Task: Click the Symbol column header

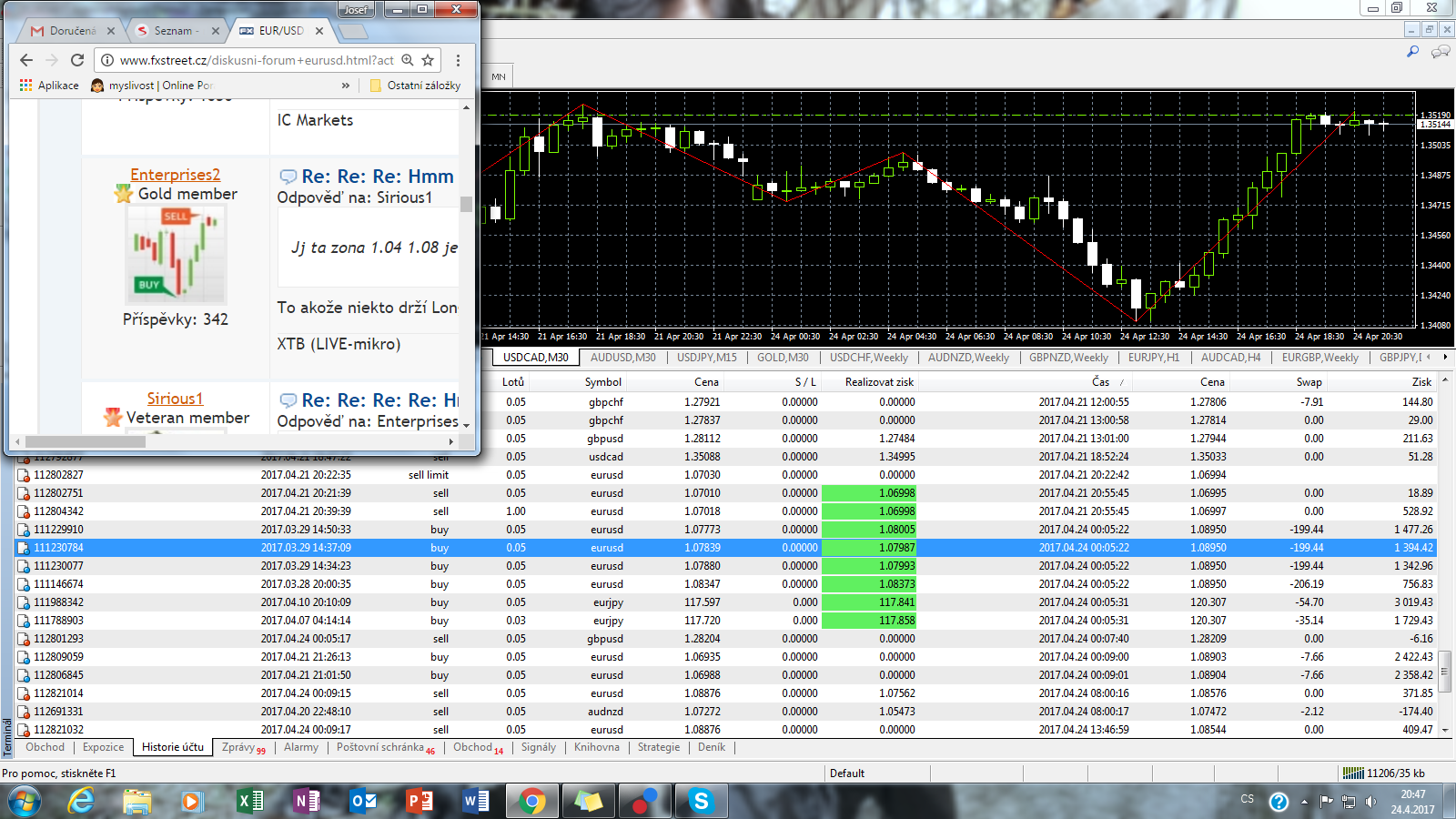Action: (x=602, y=382)
